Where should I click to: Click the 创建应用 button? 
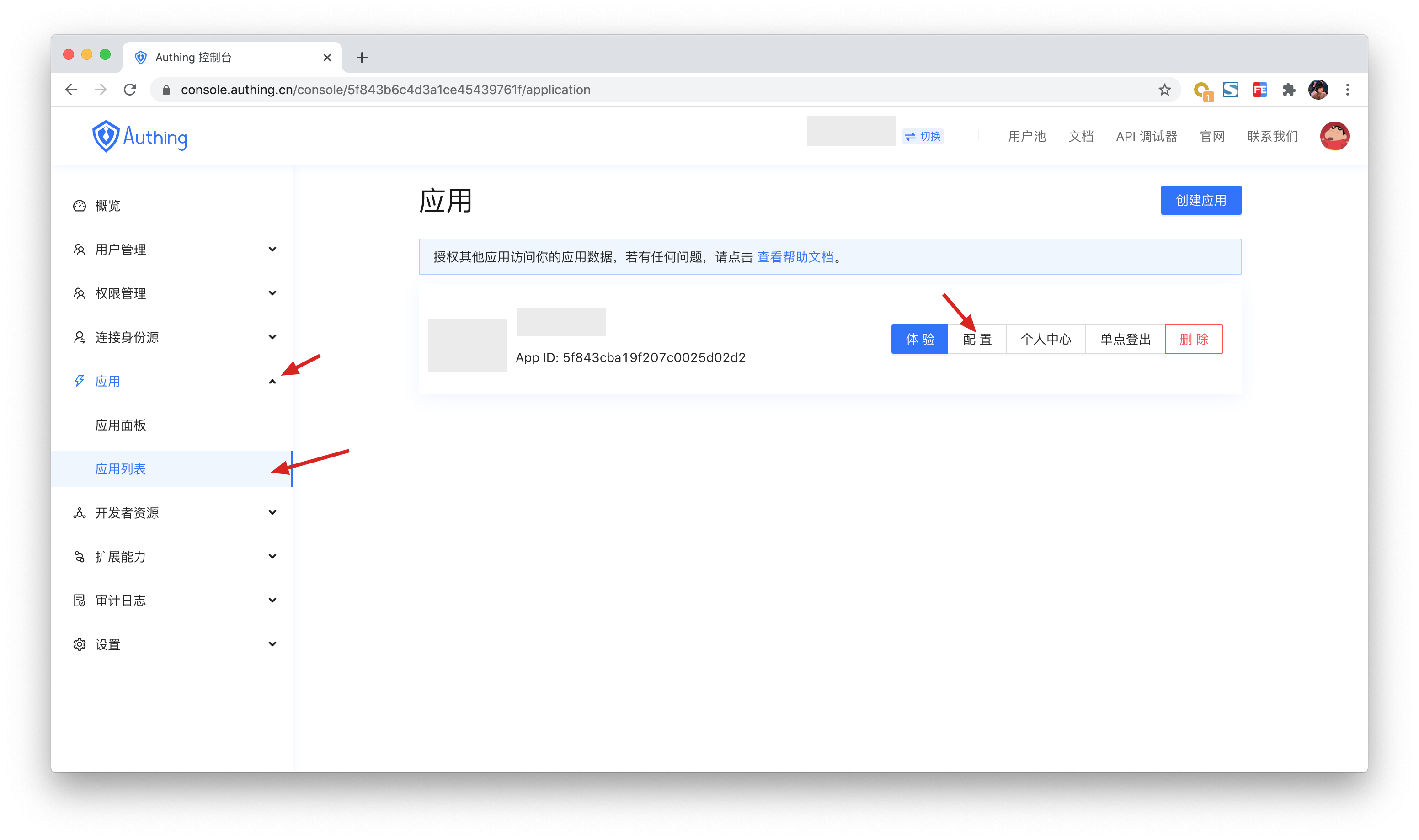point(1200,200)
